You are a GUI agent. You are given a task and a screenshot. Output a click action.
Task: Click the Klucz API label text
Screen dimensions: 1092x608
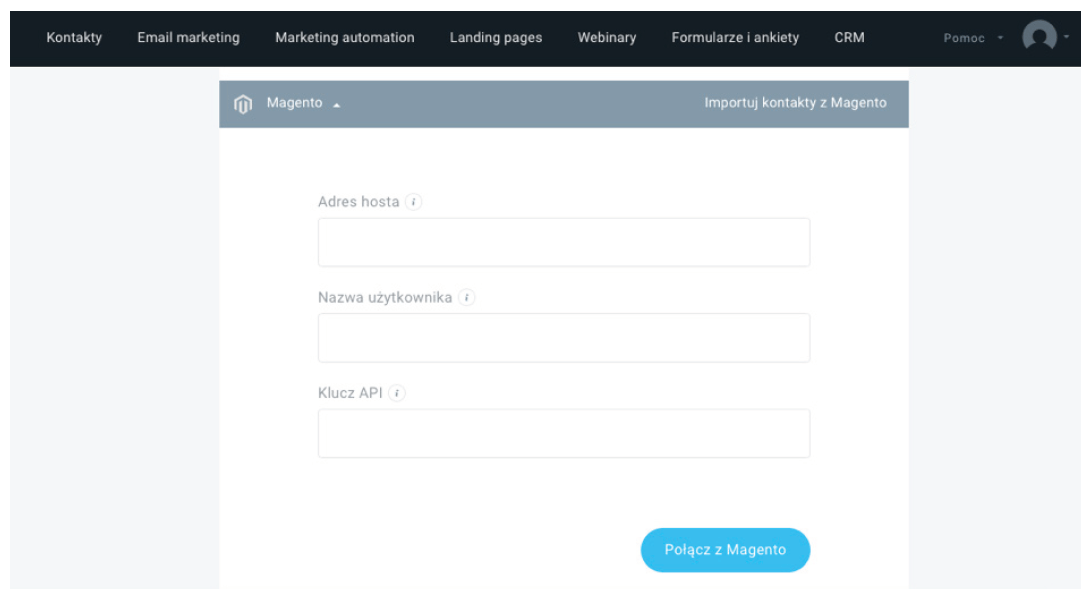tap(350, 393)
